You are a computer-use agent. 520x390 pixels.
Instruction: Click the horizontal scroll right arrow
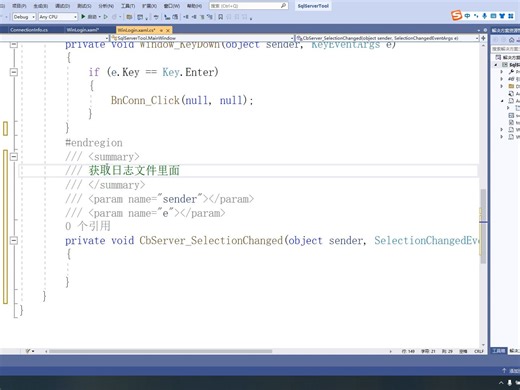click(390, 351)
